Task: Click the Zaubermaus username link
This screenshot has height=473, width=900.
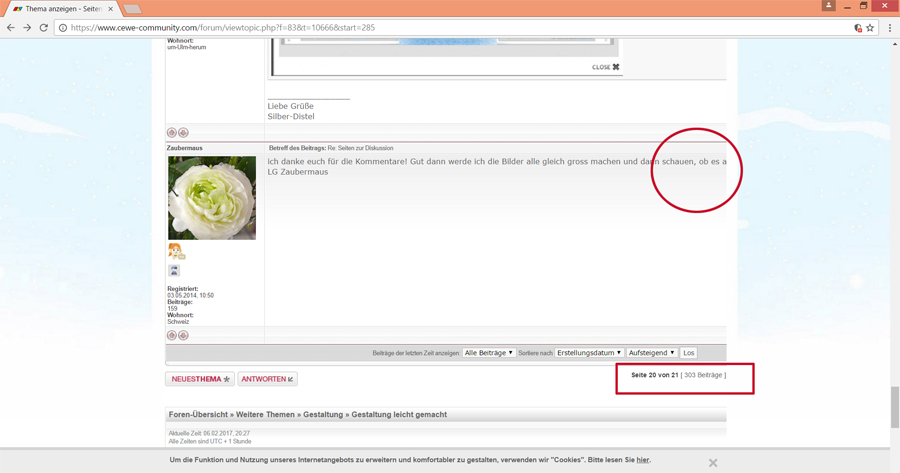Action: pos(185,148)
